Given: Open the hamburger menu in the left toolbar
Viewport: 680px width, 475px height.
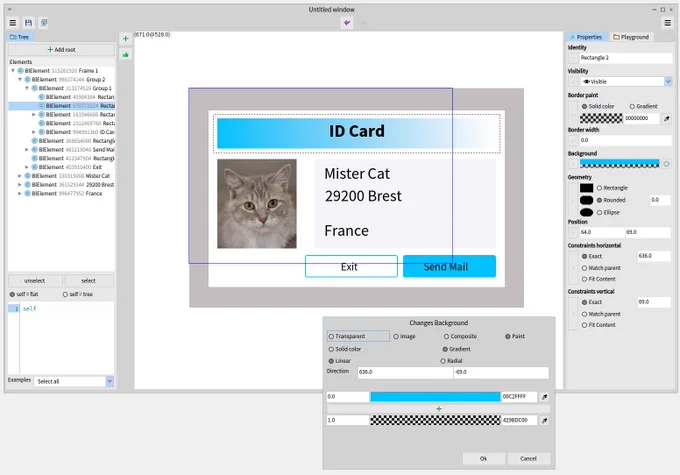Looking at the screenshot, I should 13,23.
